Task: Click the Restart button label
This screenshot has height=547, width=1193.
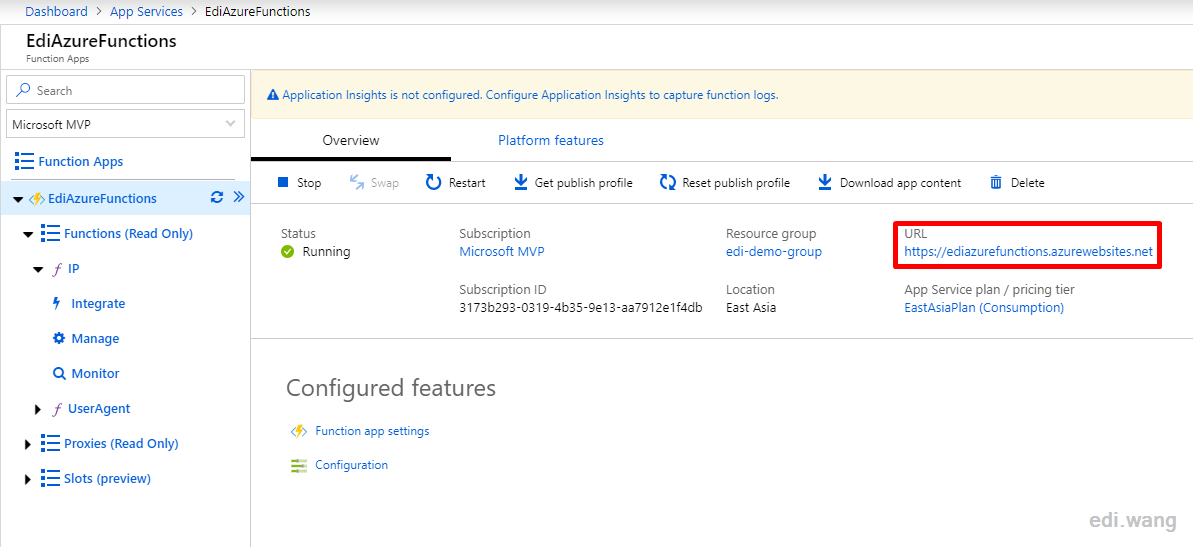Action: (467, 183)
